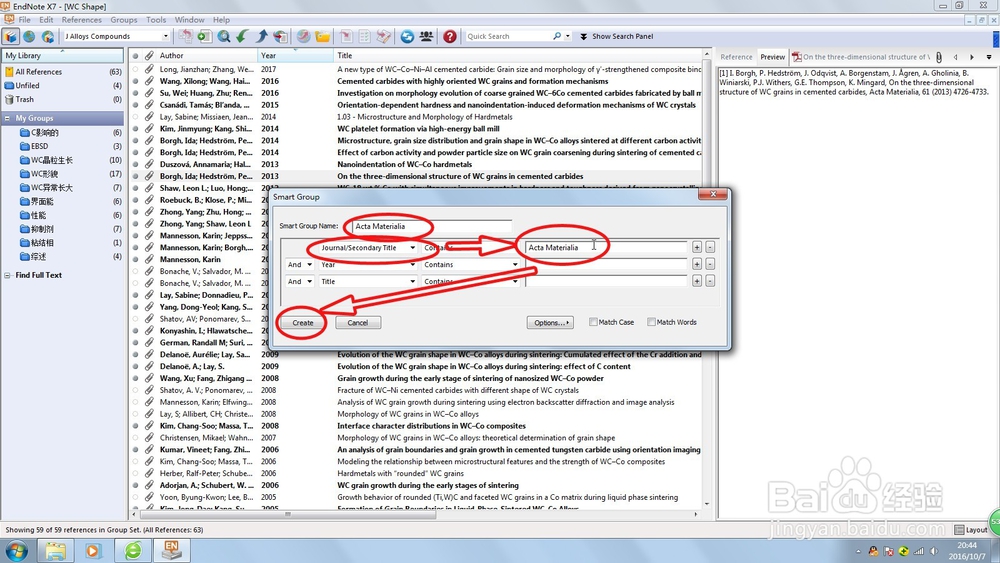
Task: Click the green Import arrow icon
Action: coord(242,36)
